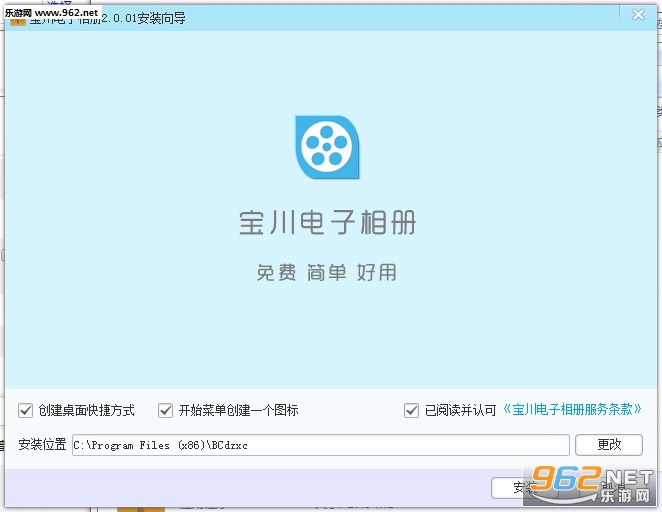
Task: Click the 宝川电子相册 title text
Action: coord(327,222)
